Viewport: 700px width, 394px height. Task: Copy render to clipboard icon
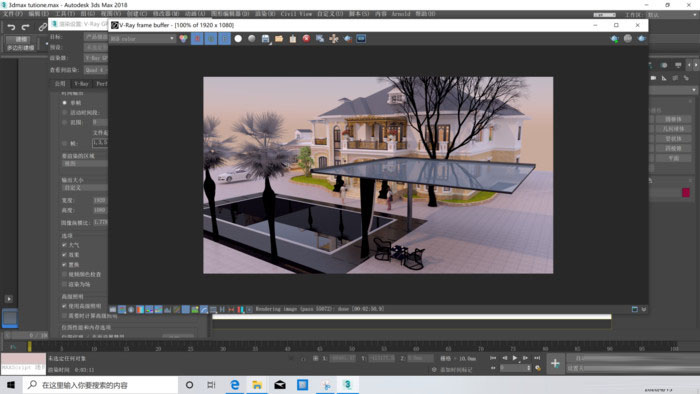(x=293, y=39)
